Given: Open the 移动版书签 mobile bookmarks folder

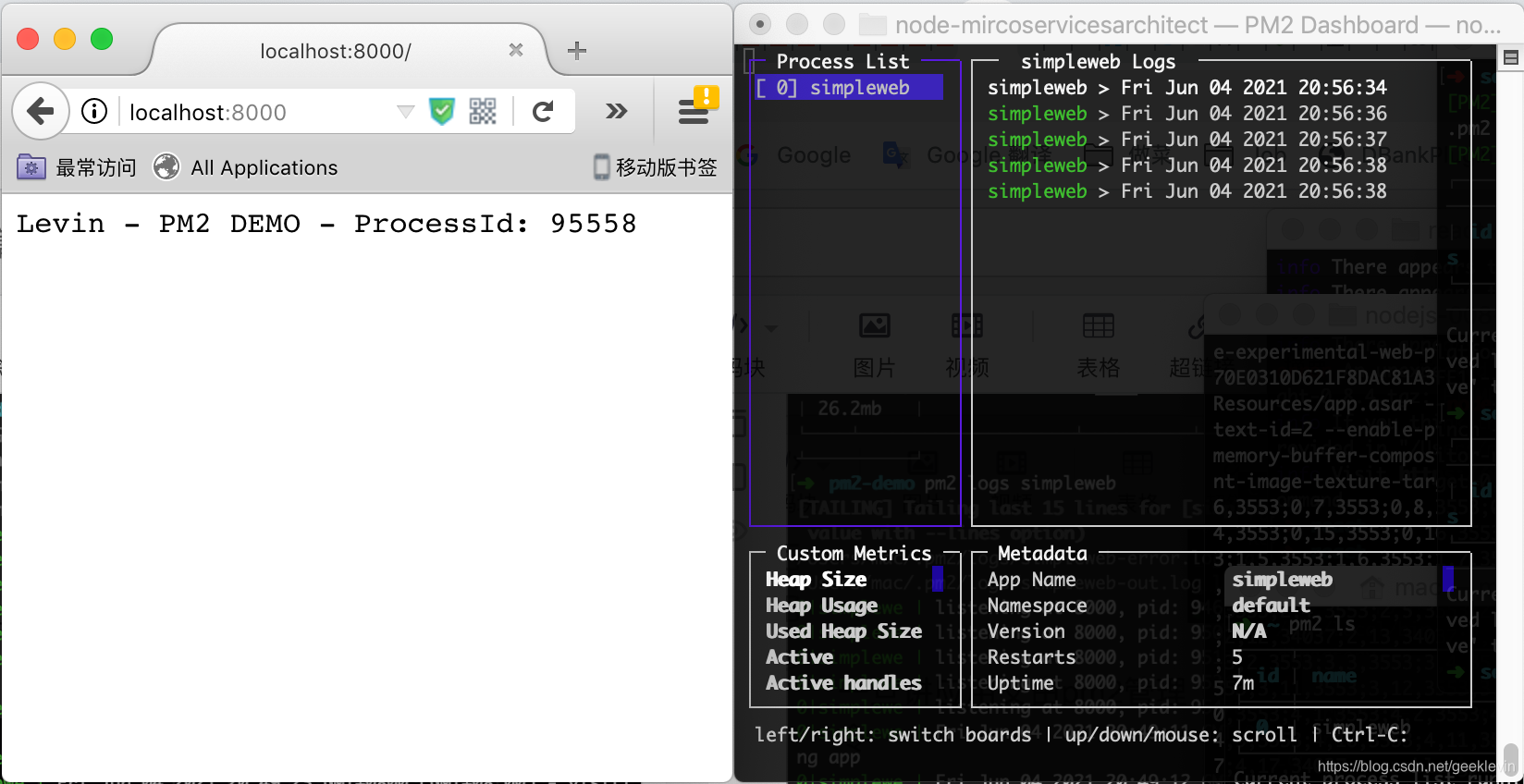Looking at the screenshot, I should [655, 167].
